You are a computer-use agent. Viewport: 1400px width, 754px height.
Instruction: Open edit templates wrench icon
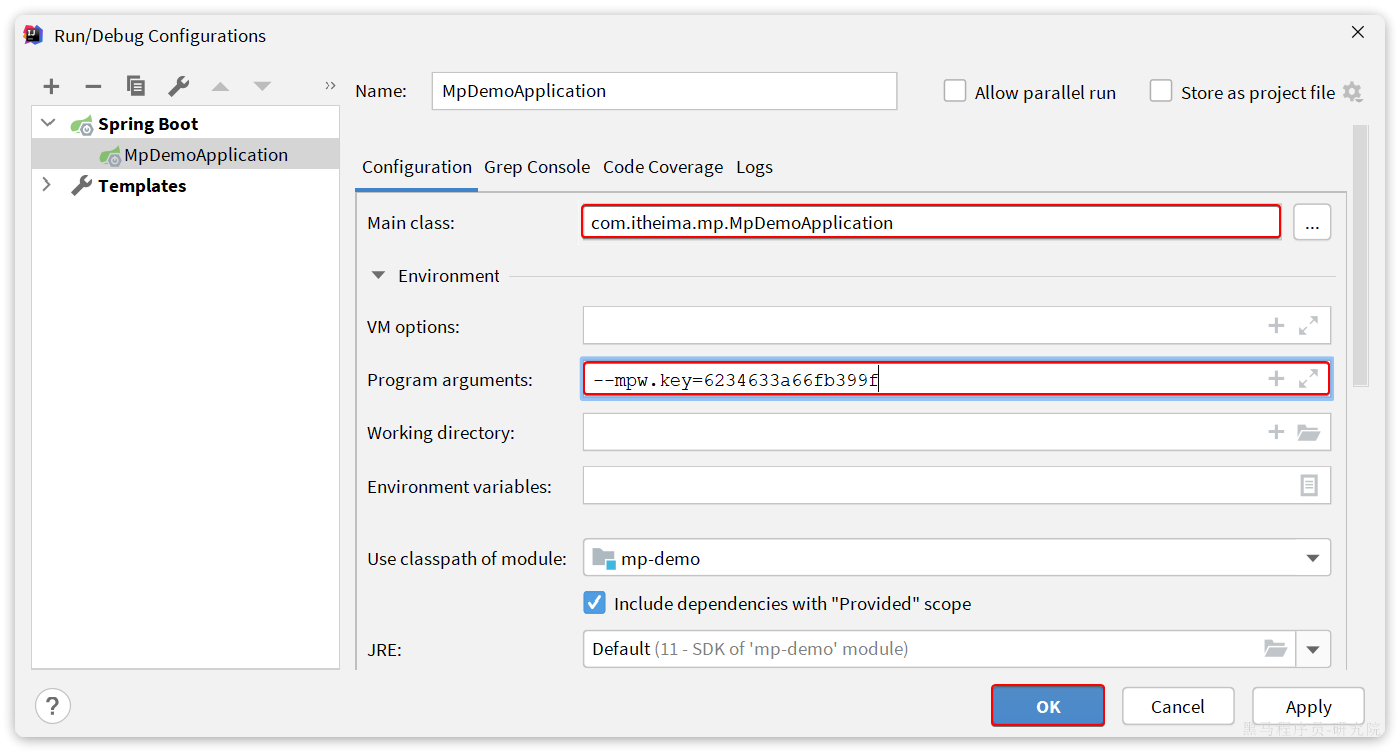[x=179, y=87]
